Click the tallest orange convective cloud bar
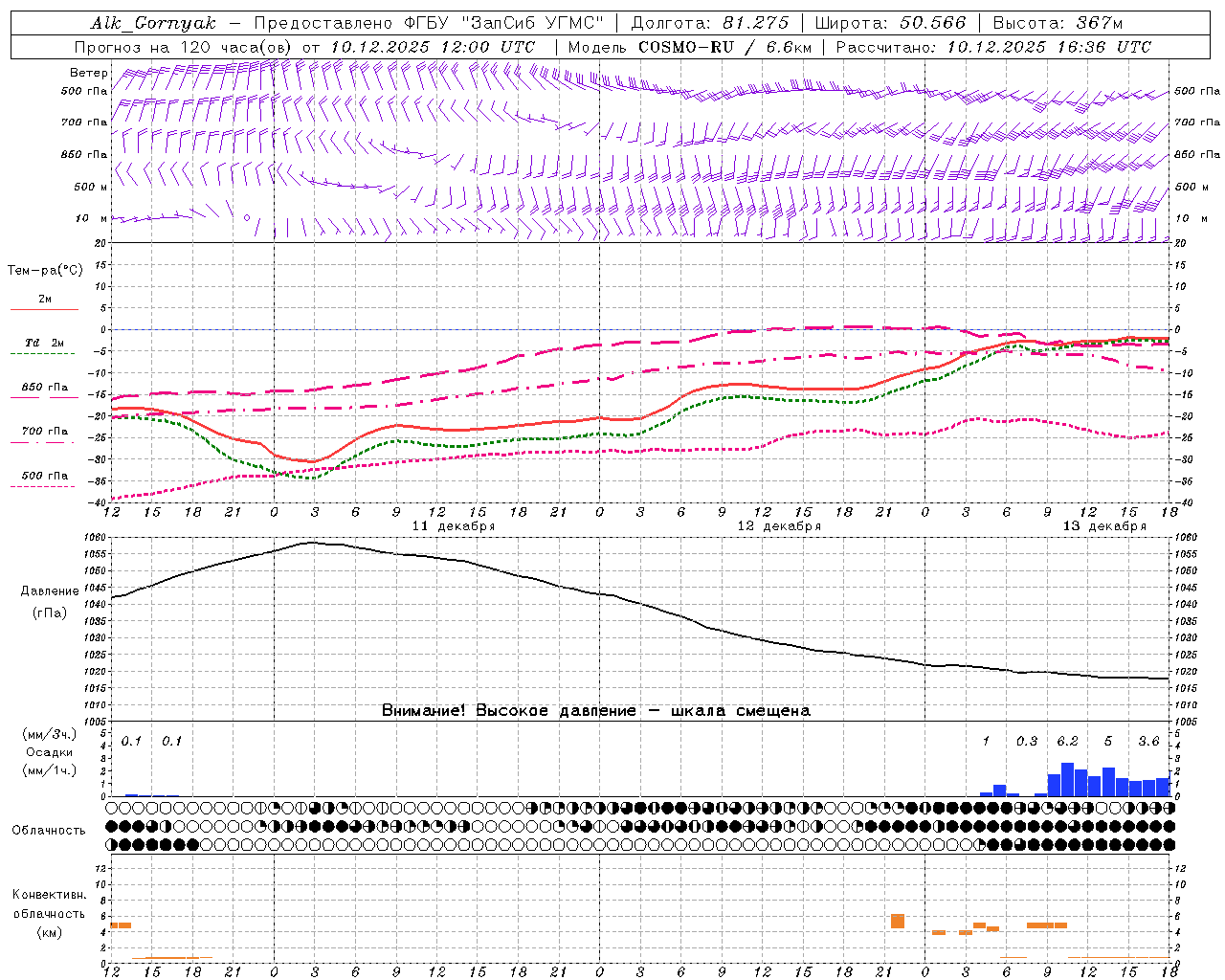Viewport: 1225px width, 980px height. pos(898,921)
